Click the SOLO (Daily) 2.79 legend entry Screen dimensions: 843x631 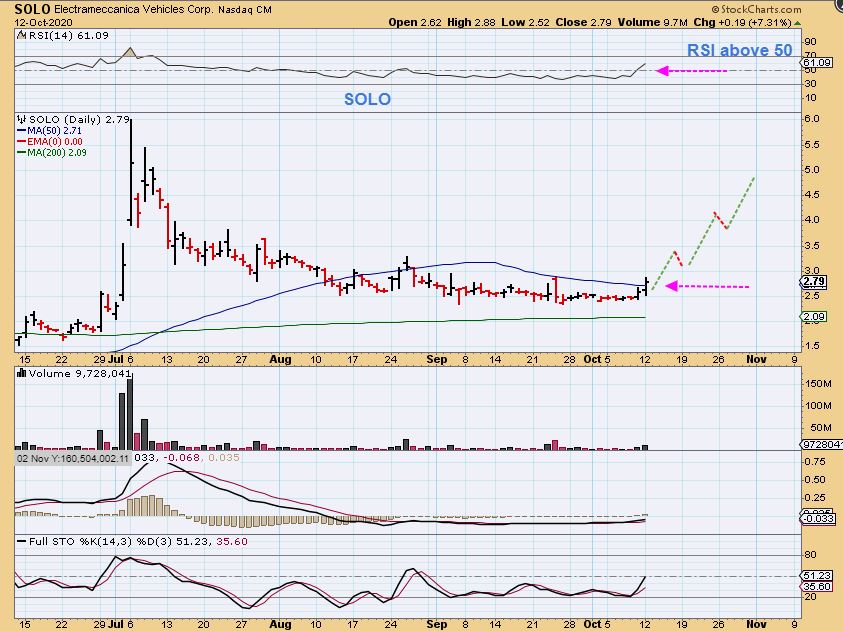(80, 119)
